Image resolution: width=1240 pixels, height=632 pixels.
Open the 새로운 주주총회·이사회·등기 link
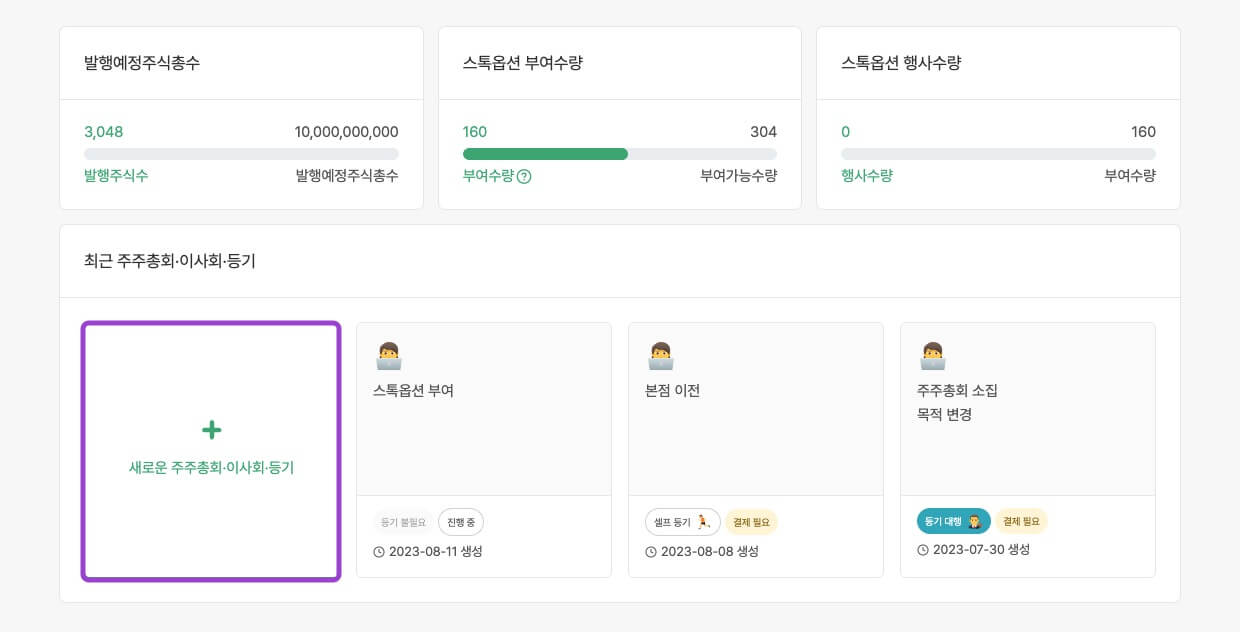tap(211, 467)
